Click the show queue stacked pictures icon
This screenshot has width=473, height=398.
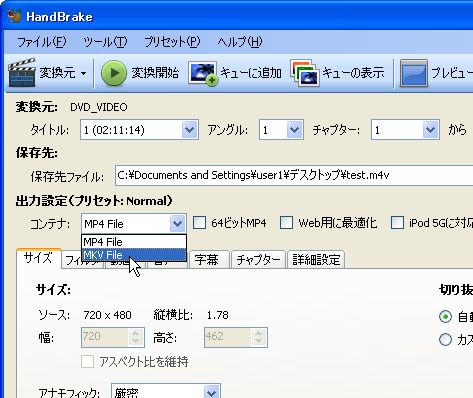(x=305, y=72)
